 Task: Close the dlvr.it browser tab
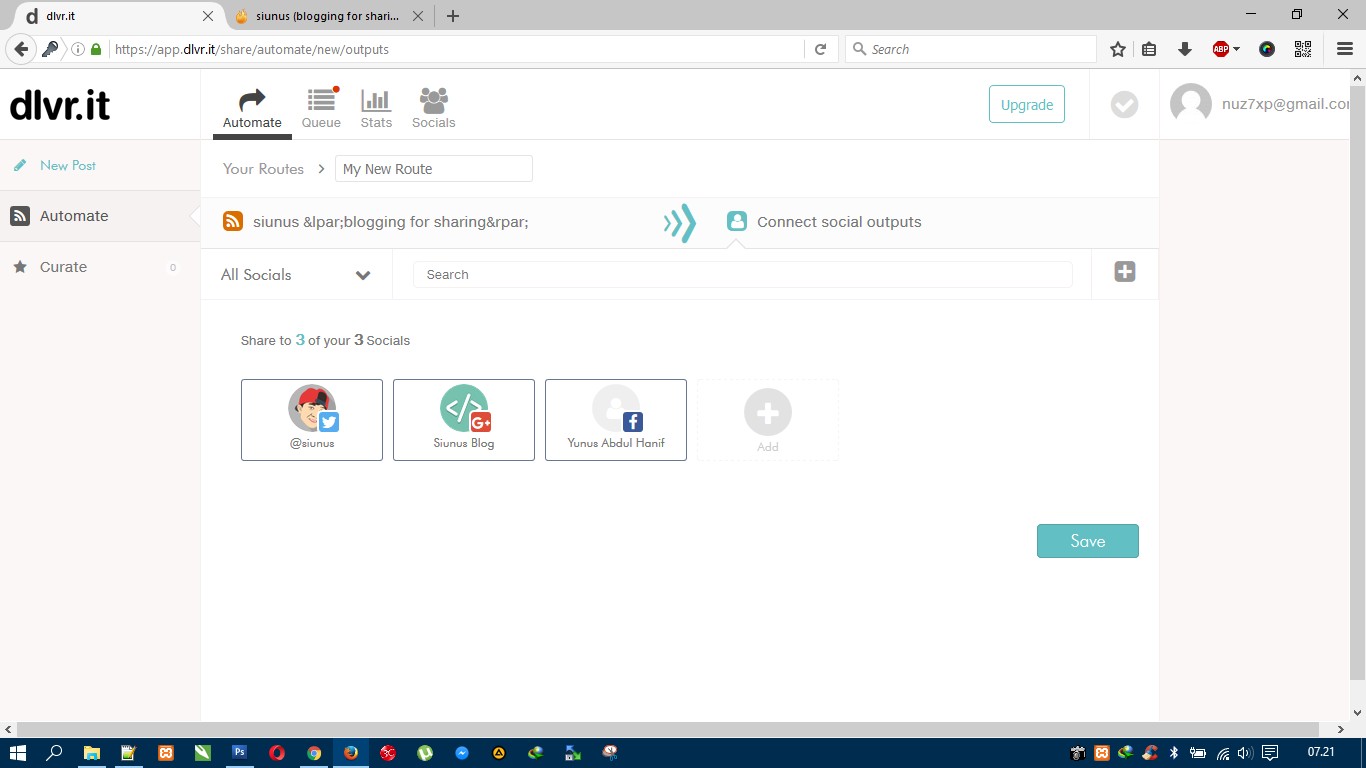click(x=208, y=16)
